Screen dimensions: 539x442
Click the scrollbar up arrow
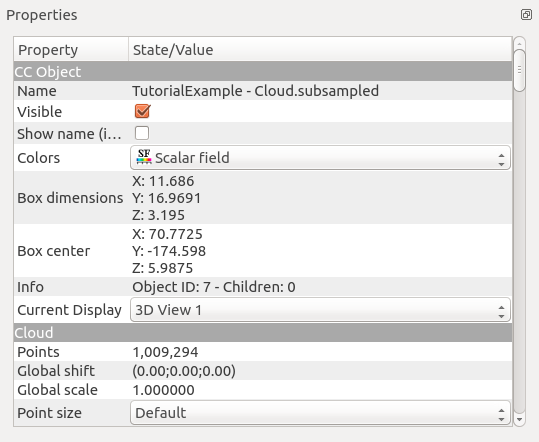(519, 43)
